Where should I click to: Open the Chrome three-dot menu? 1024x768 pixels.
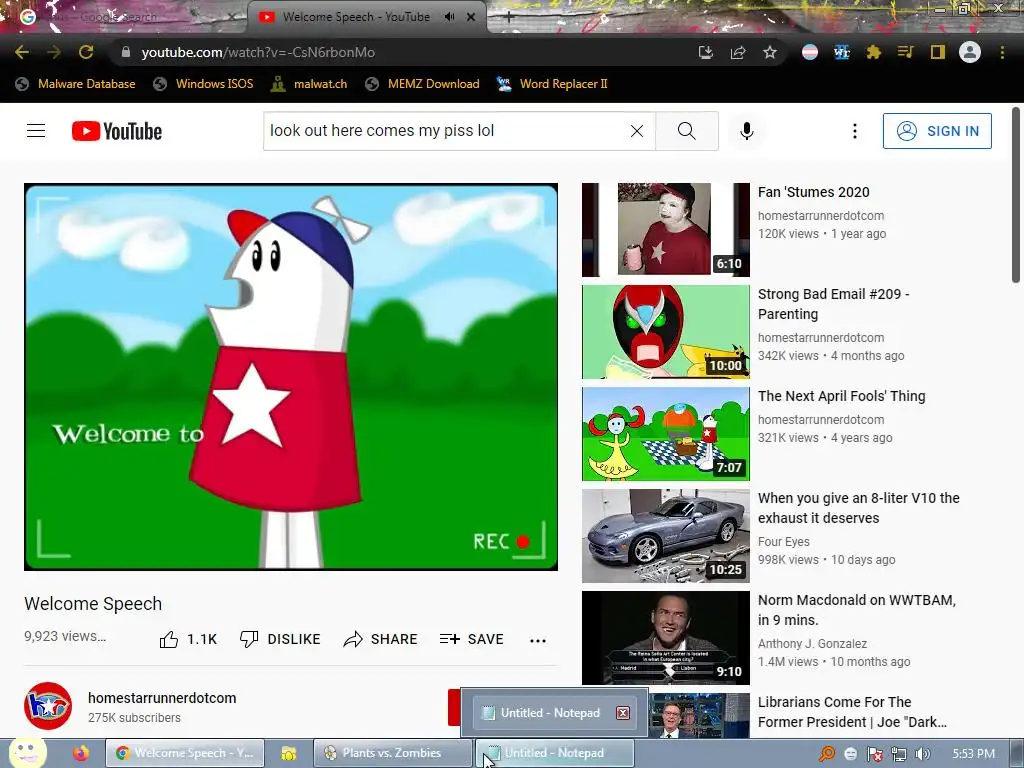click(1002, 52)
